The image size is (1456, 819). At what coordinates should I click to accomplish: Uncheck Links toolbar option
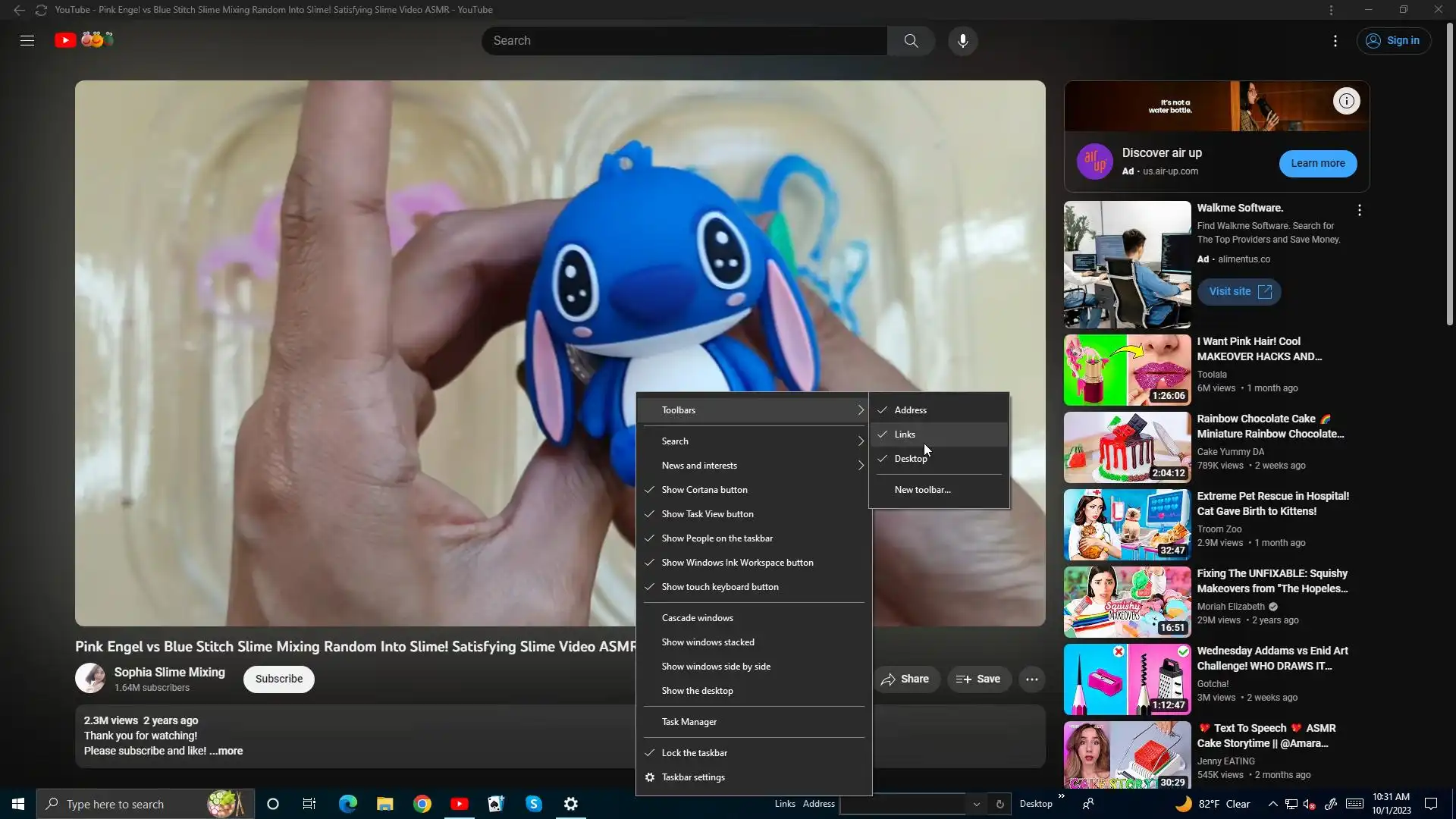coord(905,435)
